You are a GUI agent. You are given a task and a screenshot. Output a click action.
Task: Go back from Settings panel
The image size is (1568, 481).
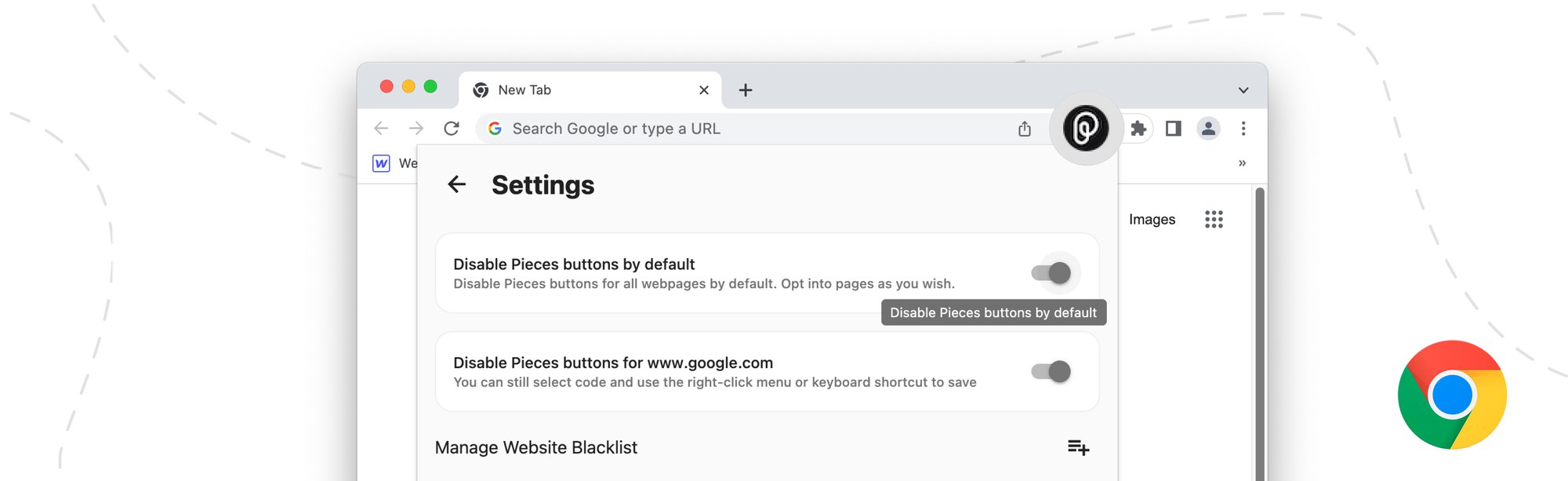click(x=456, y=184)
